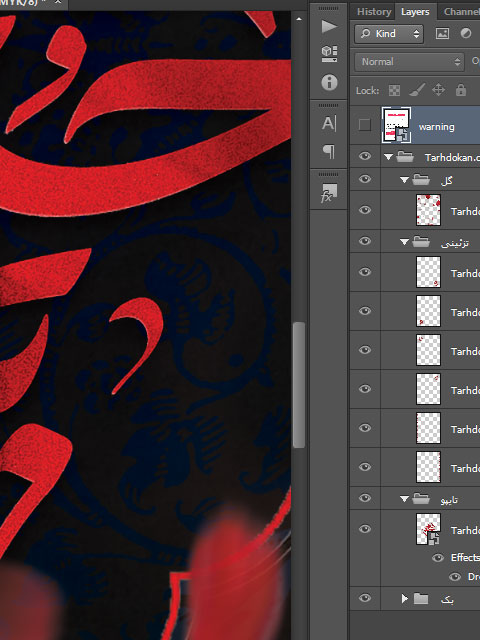The height and width of the screenshot is (640, 480).
Task: Expand the بک group triangle
Action: tap(404, 599)
